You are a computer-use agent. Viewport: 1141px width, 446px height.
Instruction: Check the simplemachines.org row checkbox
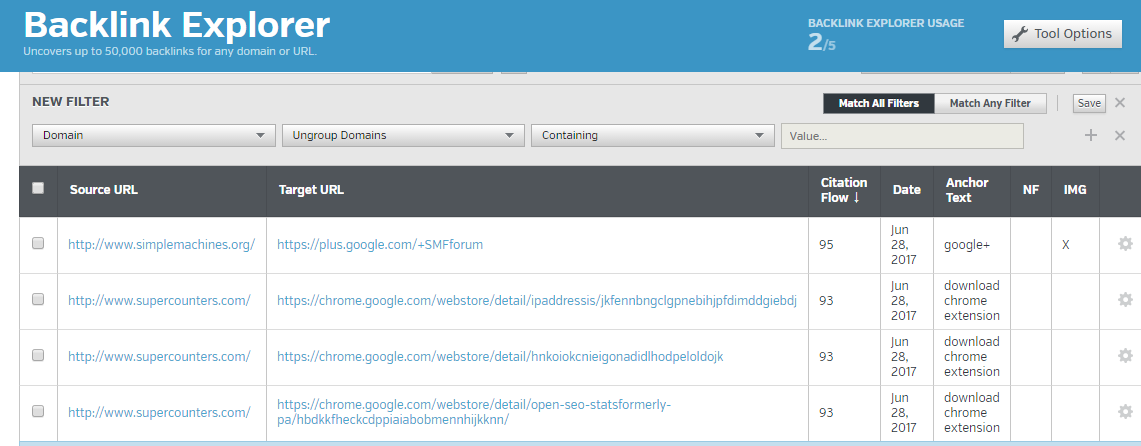[x=38, y=244]
